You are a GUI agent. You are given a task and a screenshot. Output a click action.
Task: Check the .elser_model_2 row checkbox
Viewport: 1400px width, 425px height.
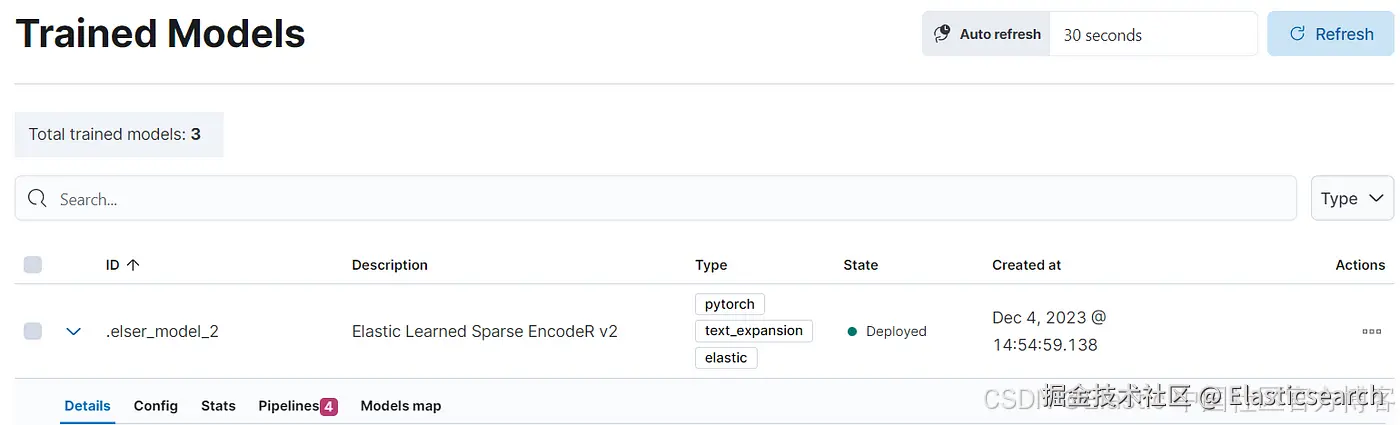point(33,331)
